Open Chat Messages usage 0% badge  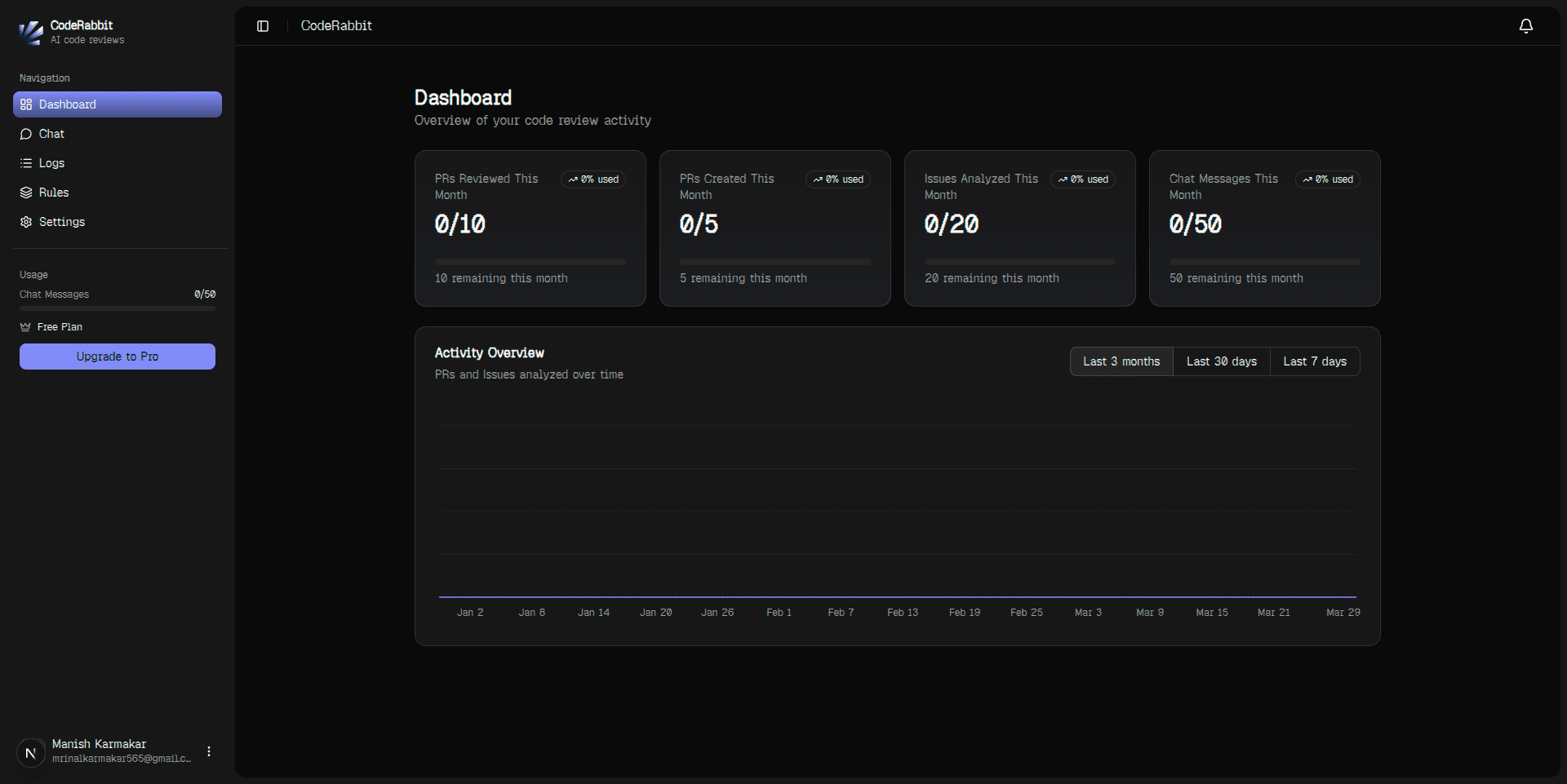pos(1327,179)
